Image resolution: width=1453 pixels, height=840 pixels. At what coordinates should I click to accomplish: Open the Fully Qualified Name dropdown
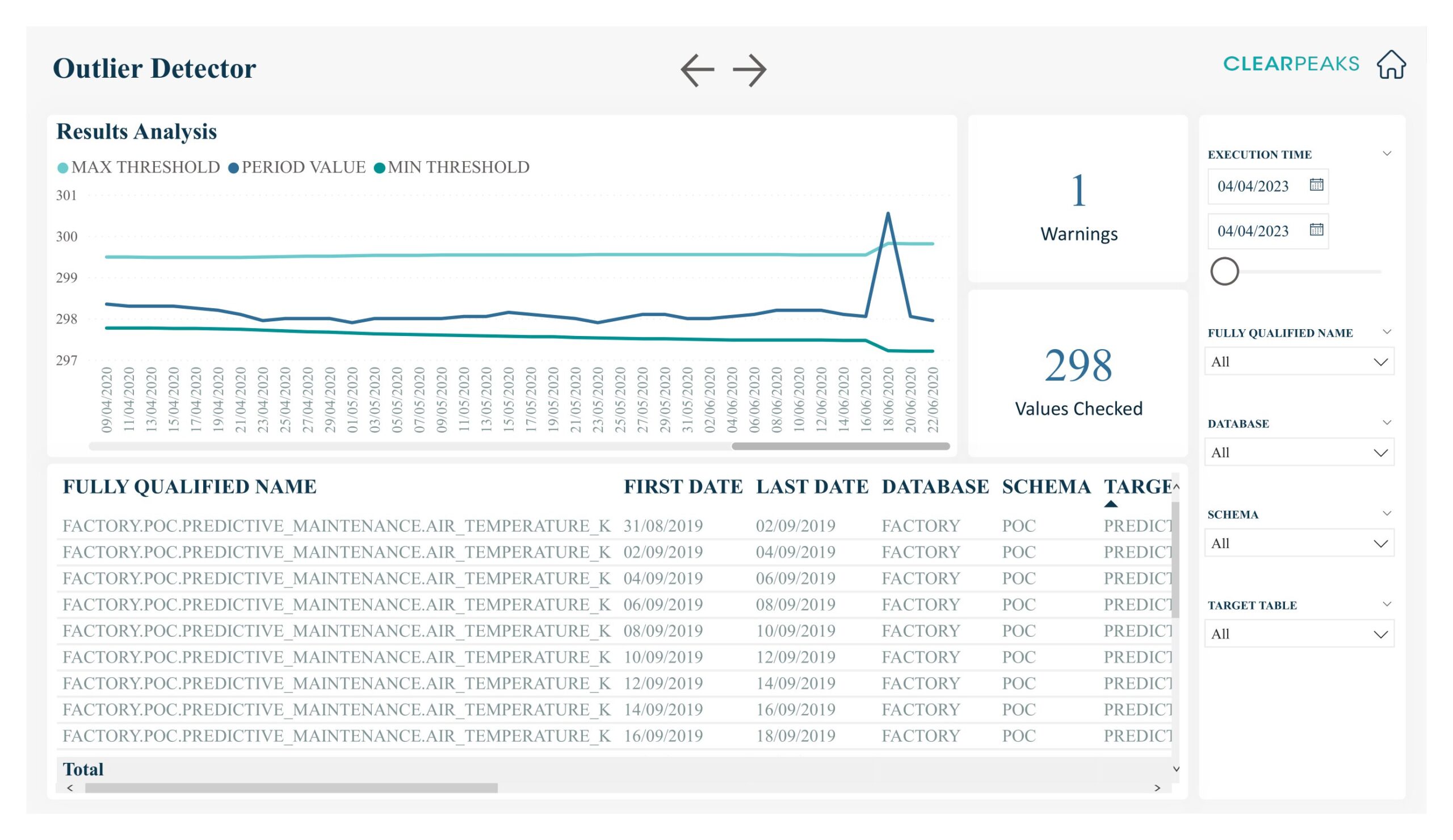pos(1299,362)
